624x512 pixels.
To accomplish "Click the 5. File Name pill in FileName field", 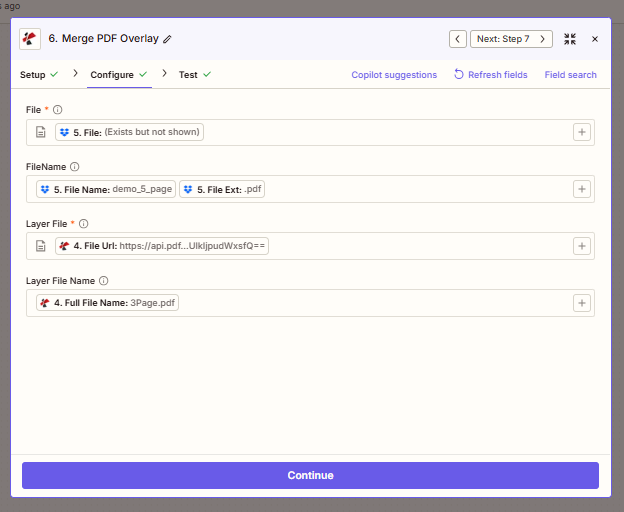I will tap(105, 189).
